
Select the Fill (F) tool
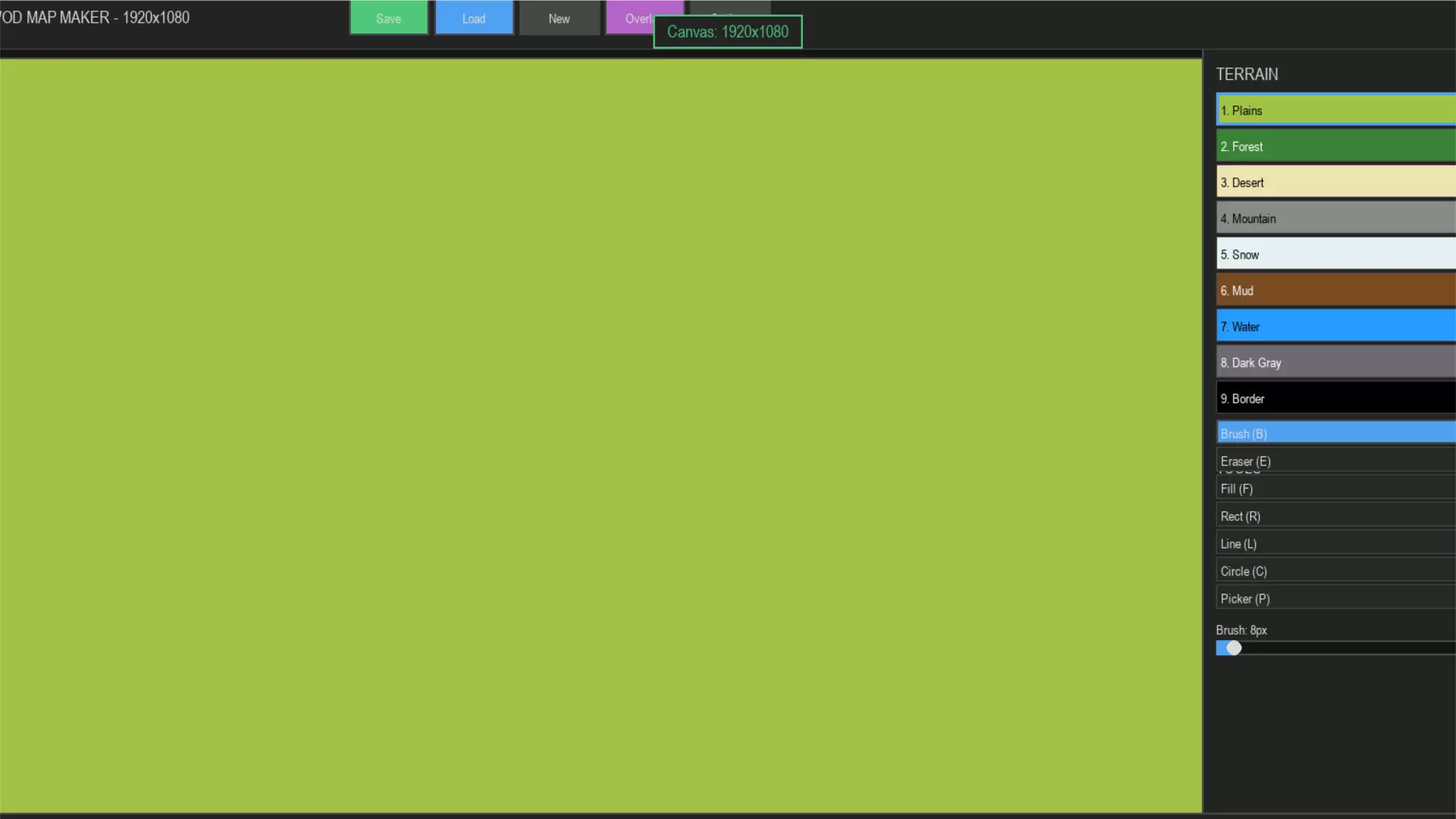click(x=1335, y=488)
